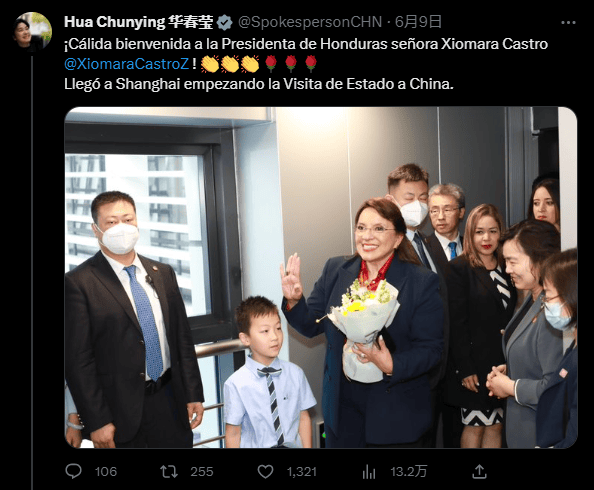The height and width of the screenshot is (490, 594).
Task: Click the share upload arrow icon
Action: click(x=479, y=471)
